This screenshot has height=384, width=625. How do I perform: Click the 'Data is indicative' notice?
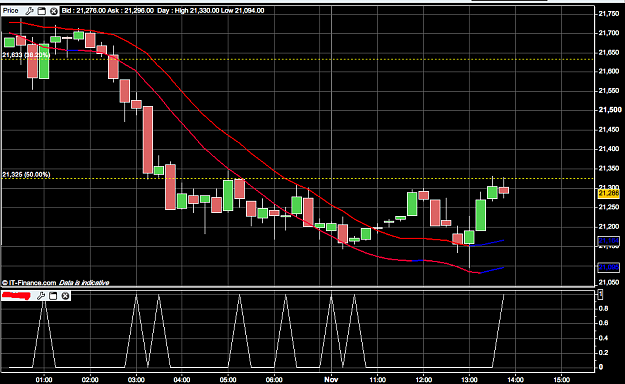click(84, 283)
